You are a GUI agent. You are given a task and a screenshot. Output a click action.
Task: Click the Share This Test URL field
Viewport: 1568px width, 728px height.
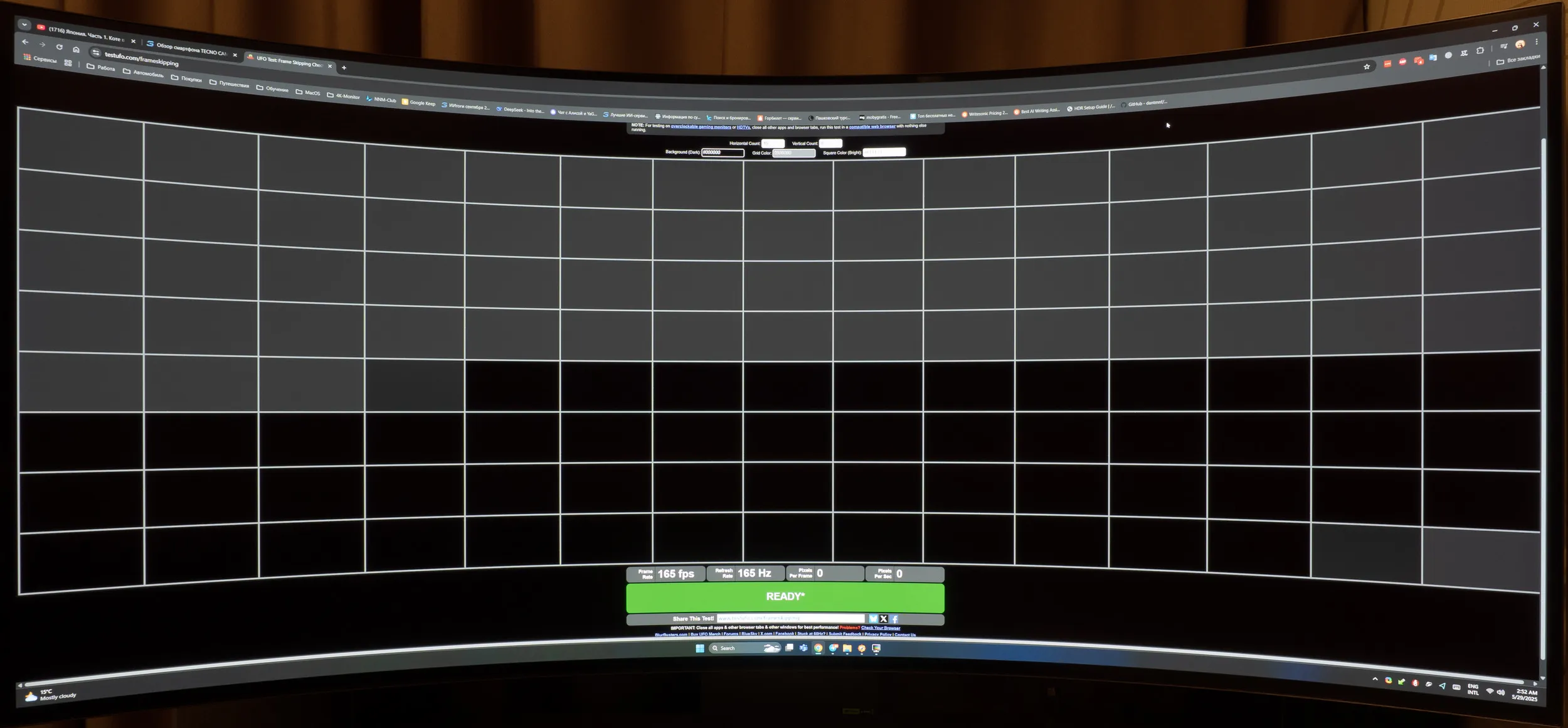790,618
